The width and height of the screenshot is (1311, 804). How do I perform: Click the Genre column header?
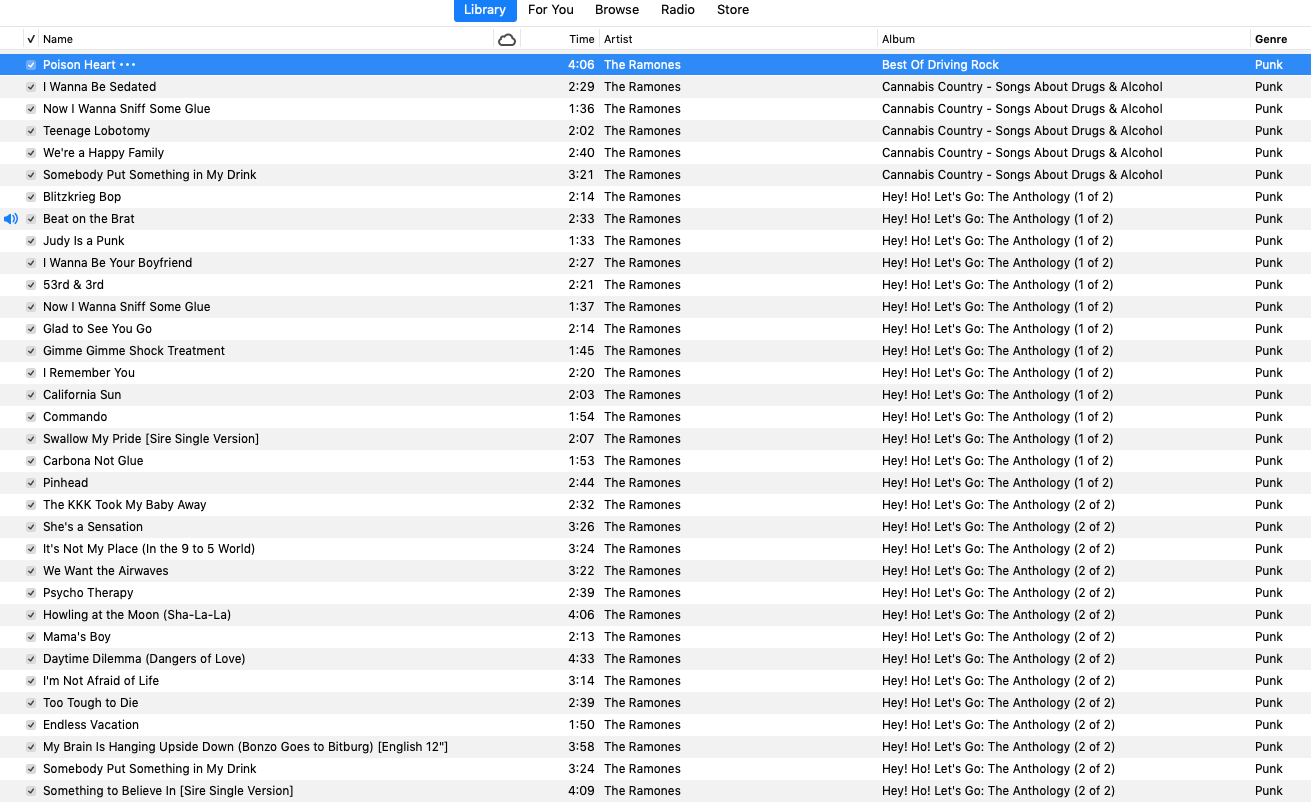point(1271,39)
